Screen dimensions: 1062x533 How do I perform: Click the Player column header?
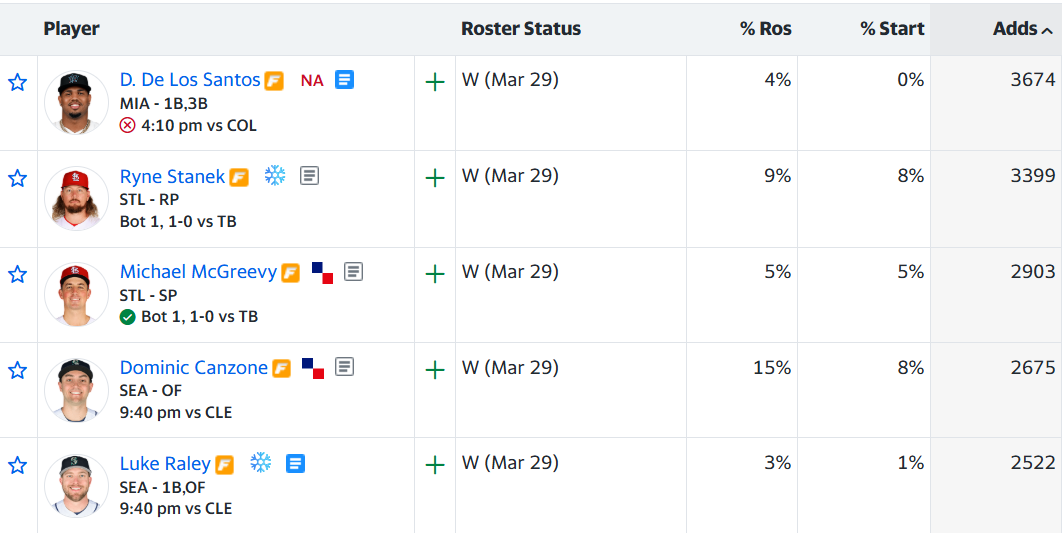(71, 29)
